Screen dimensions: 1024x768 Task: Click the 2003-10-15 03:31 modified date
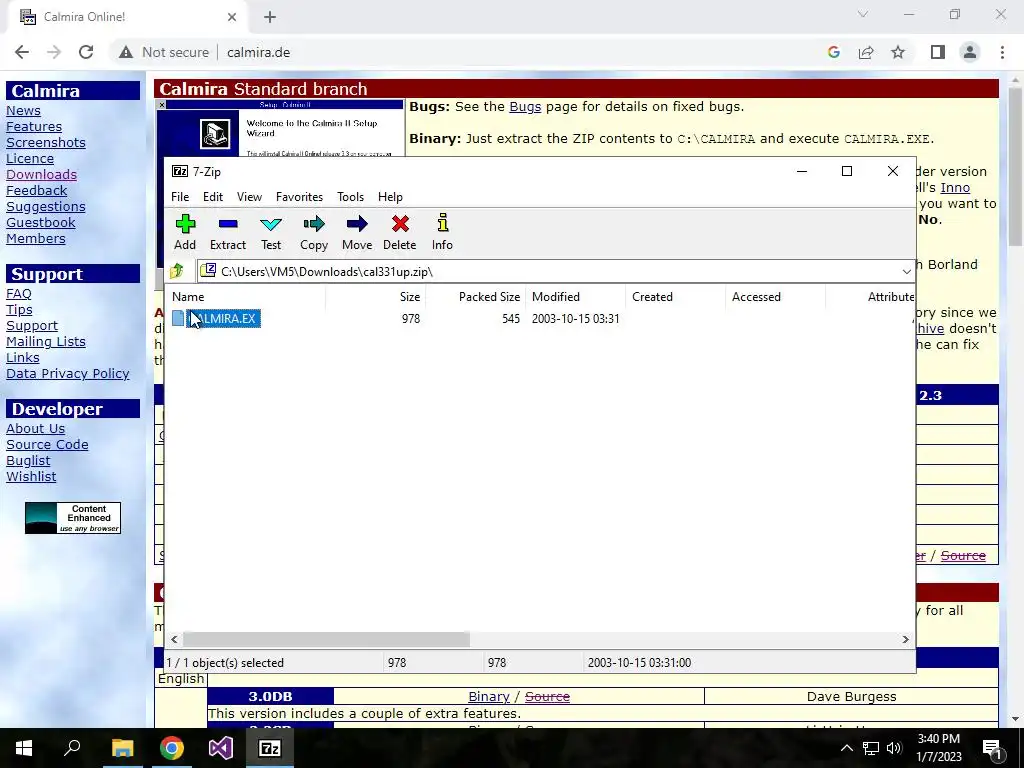point(575,319)
